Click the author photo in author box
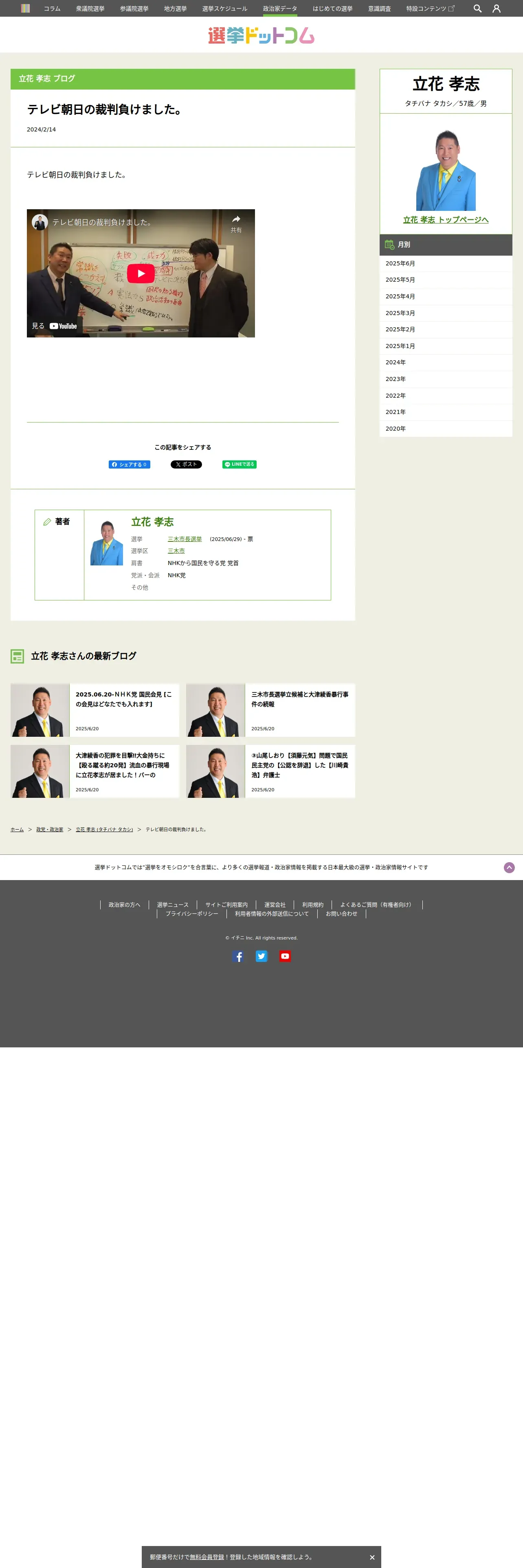Screen dimensions: 523x1568 (x=107, y=543)
